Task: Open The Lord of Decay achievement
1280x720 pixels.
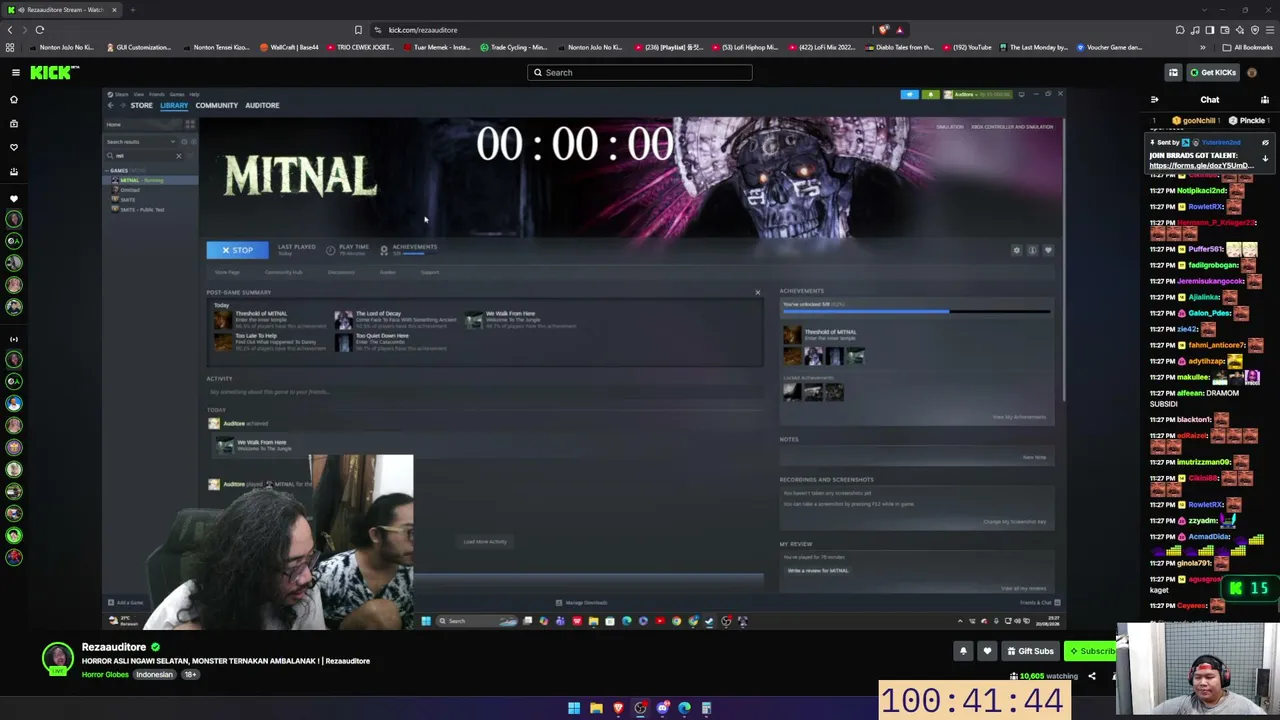Action: coord(397,319)
